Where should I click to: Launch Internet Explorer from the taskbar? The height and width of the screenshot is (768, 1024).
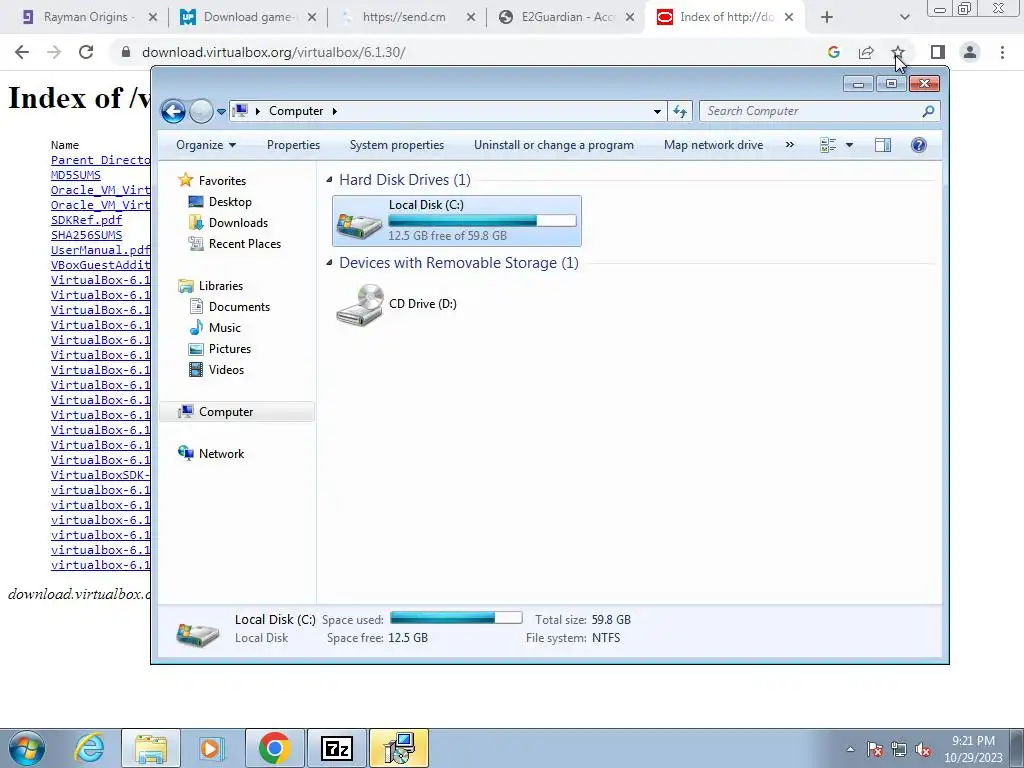pos(89,748)
